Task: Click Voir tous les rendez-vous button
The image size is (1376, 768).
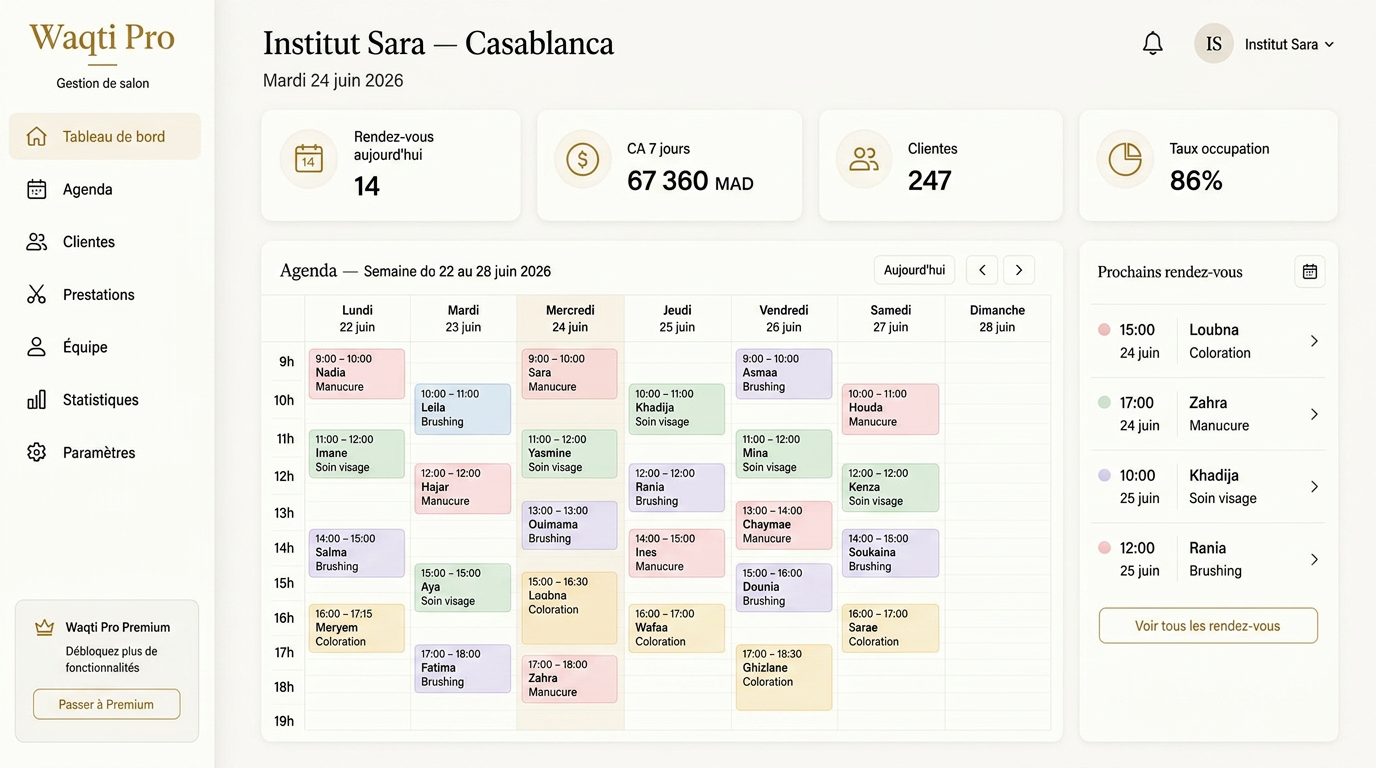Action: 1208,626
